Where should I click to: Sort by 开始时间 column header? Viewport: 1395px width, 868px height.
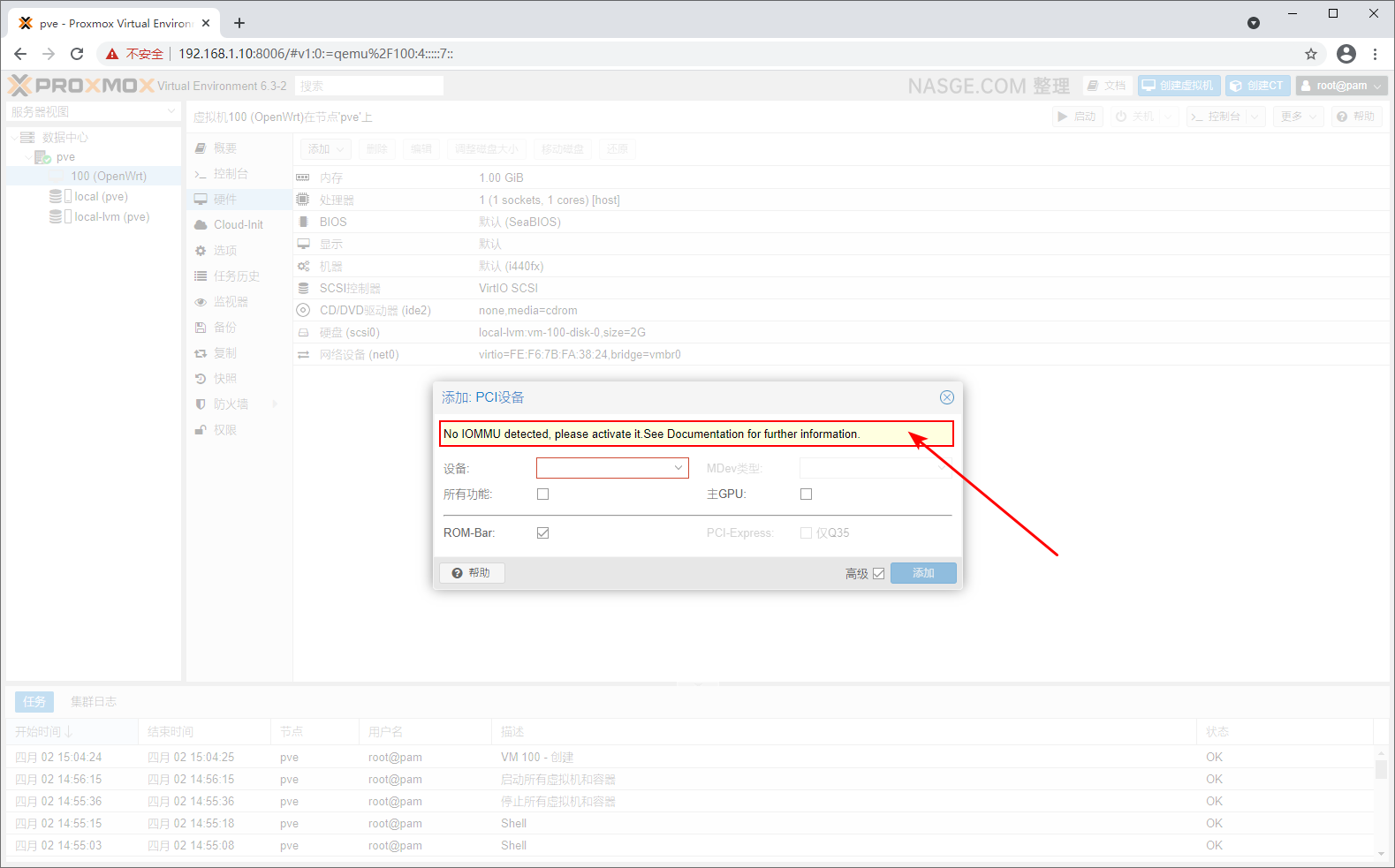point(72,732)
